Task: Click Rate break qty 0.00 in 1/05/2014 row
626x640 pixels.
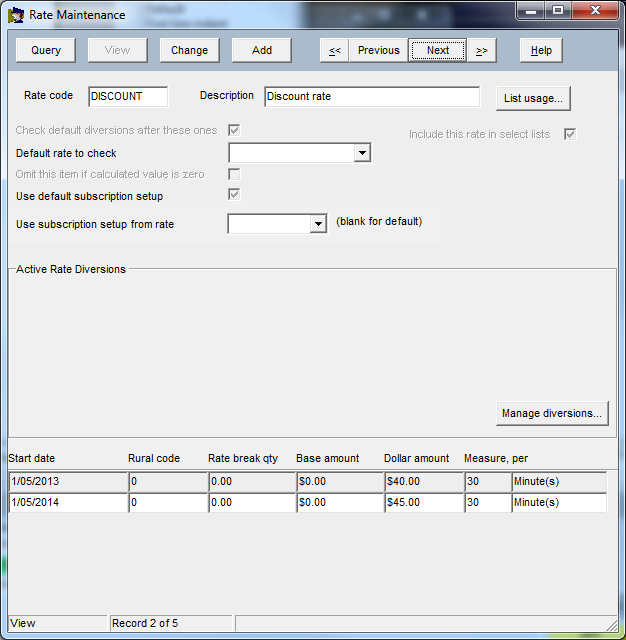Action: [252, 502]
